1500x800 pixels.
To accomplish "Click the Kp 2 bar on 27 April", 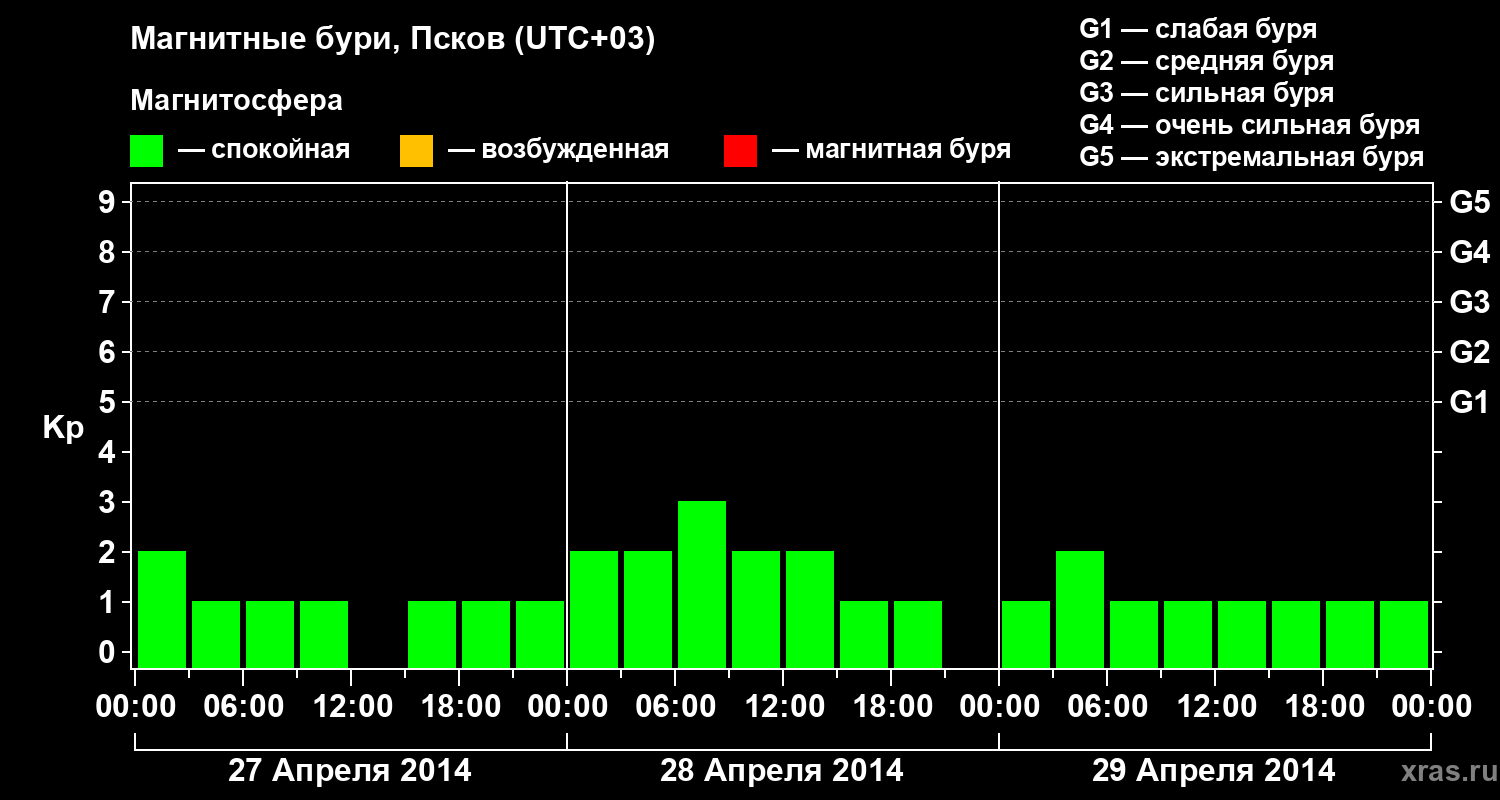I will pos(162,609).
